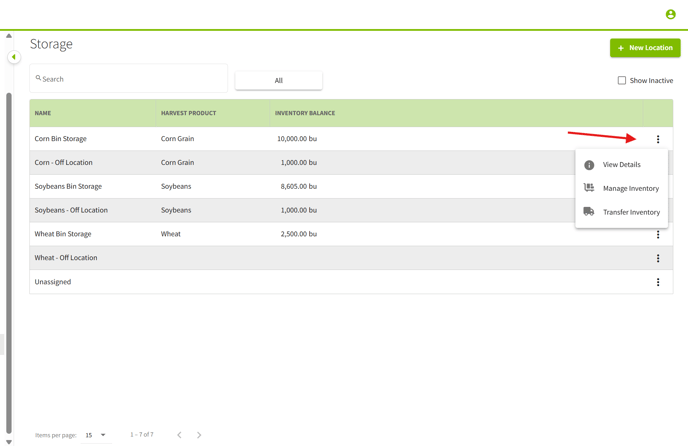Click the truck icon beside Transfer Inventory
This screenshot has height=446, width=688.
[589, 212]
